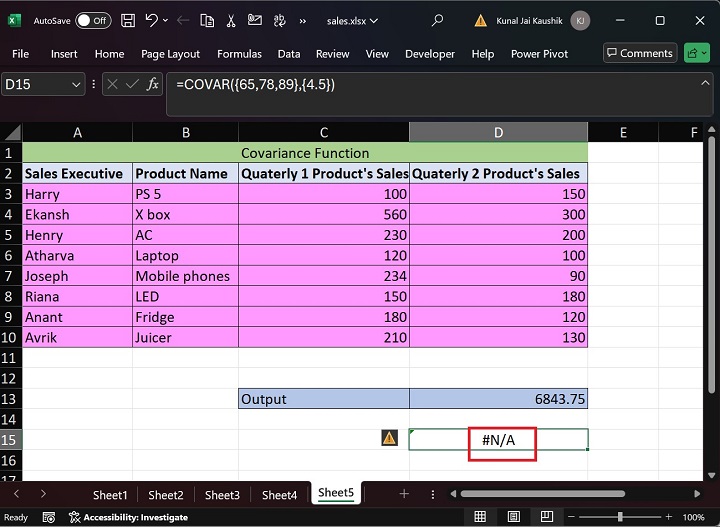This screenshot has height=527, width=720.
Task: Click the error warning icon beside D15
Action: click(389, 438)
